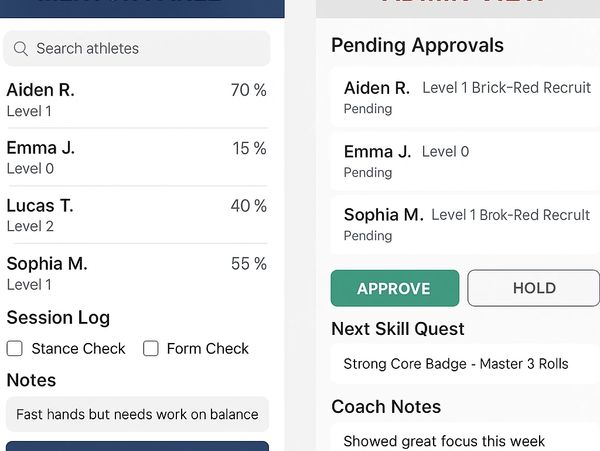The height and width of the screenshot is (451, 600).
Task: Click Sophia M.'s 55 % progress value
Action: [x=249, y=264]
